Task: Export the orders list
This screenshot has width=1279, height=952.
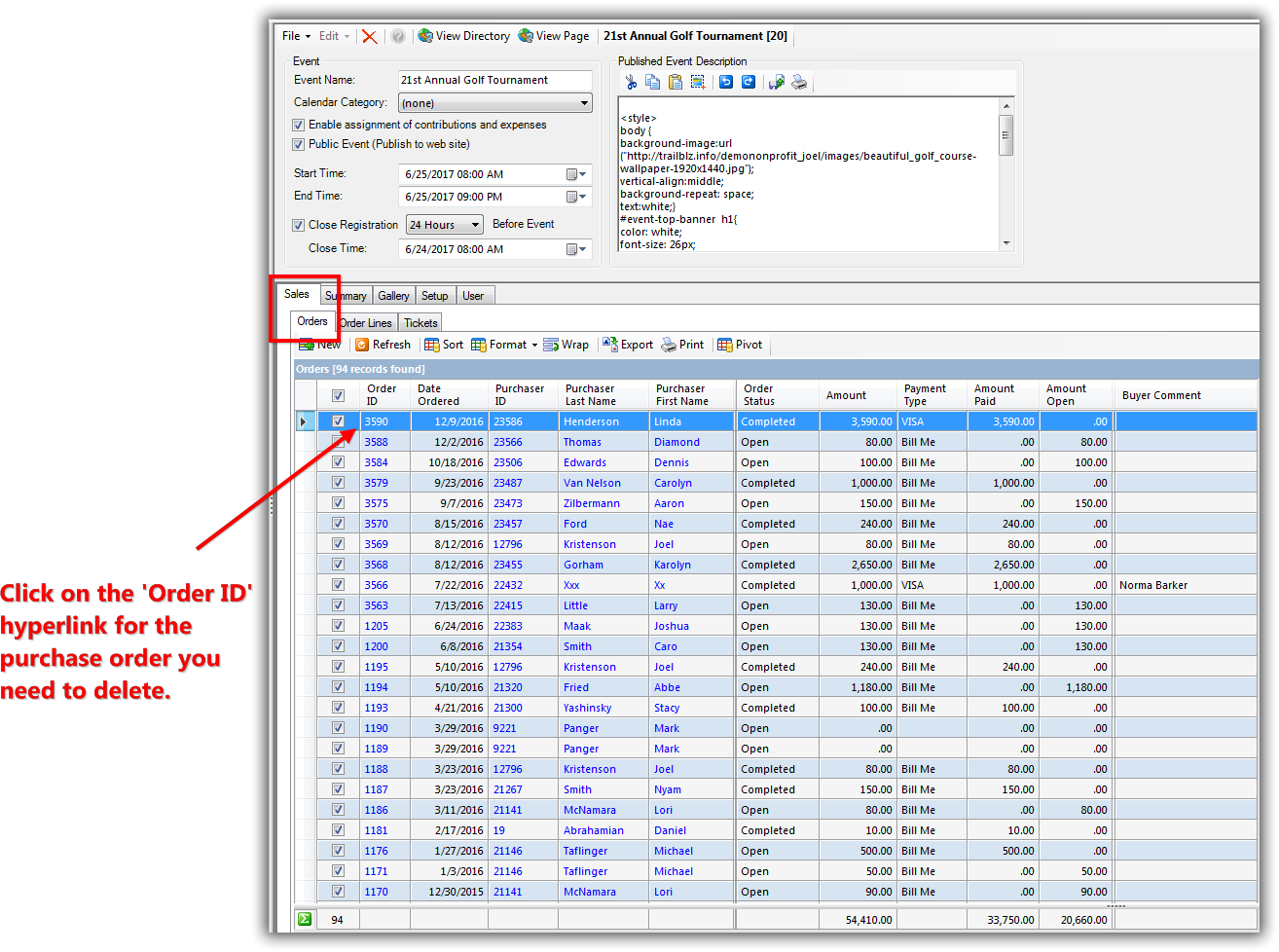Action: pos(628,345)
